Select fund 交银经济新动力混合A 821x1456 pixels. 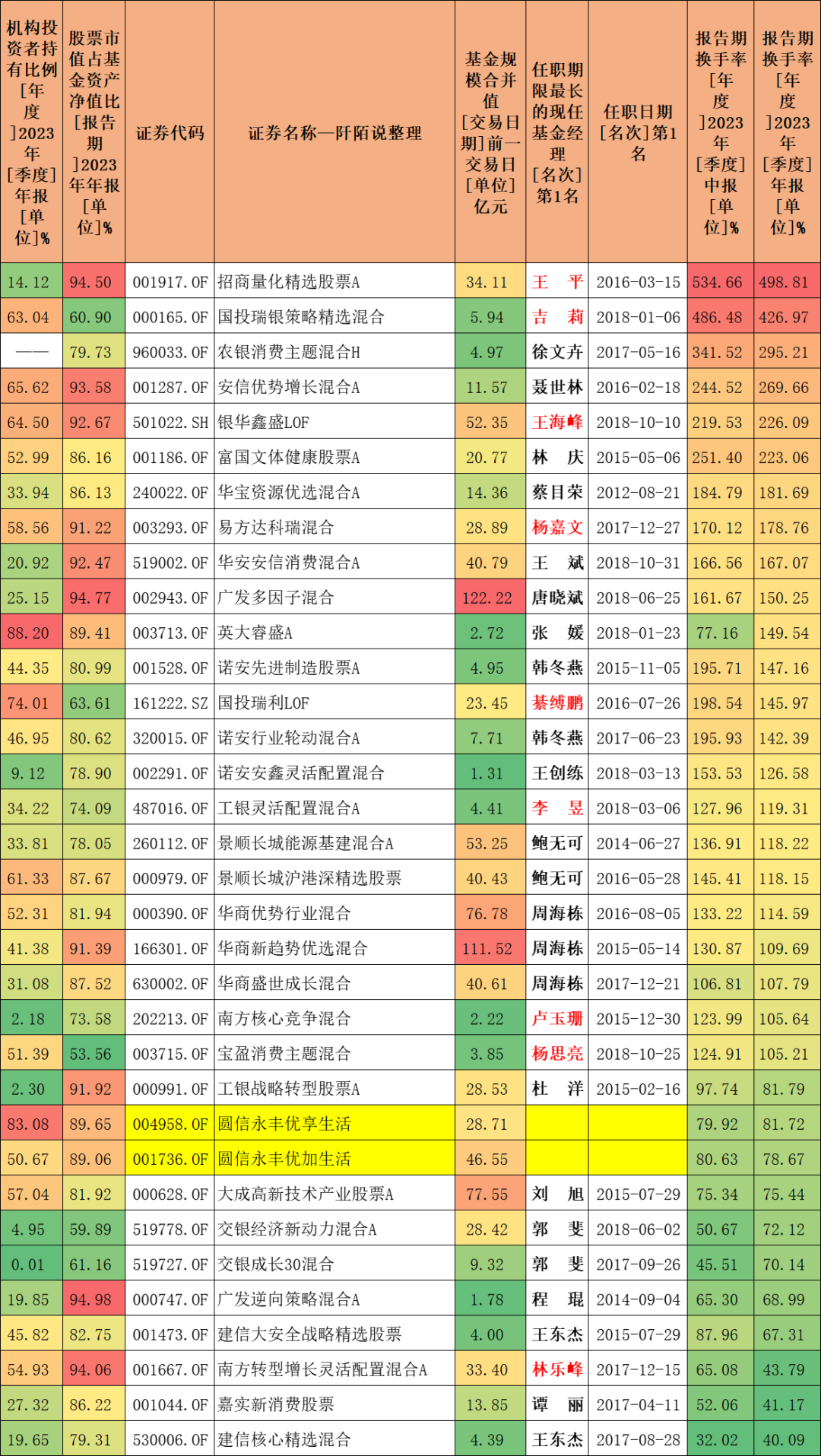click(x=297, y=1229)
